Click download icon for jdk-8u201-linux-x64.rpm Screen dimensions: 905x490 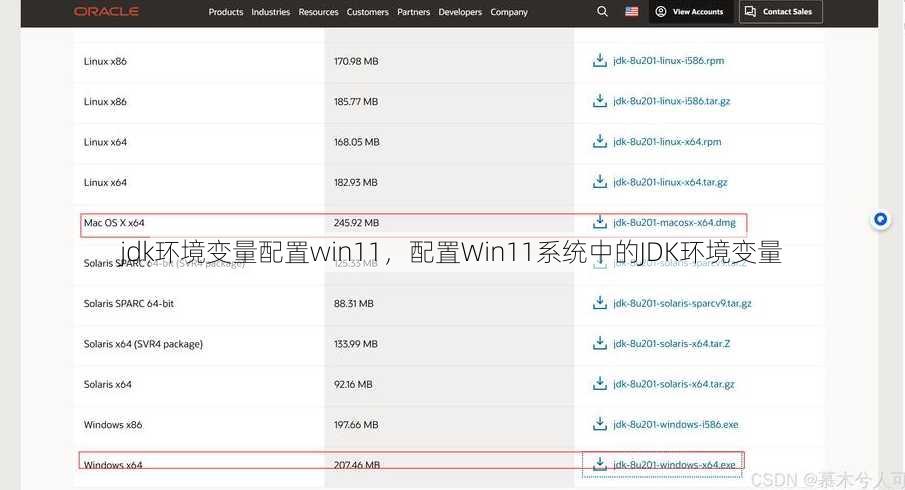tap(600, 141)
